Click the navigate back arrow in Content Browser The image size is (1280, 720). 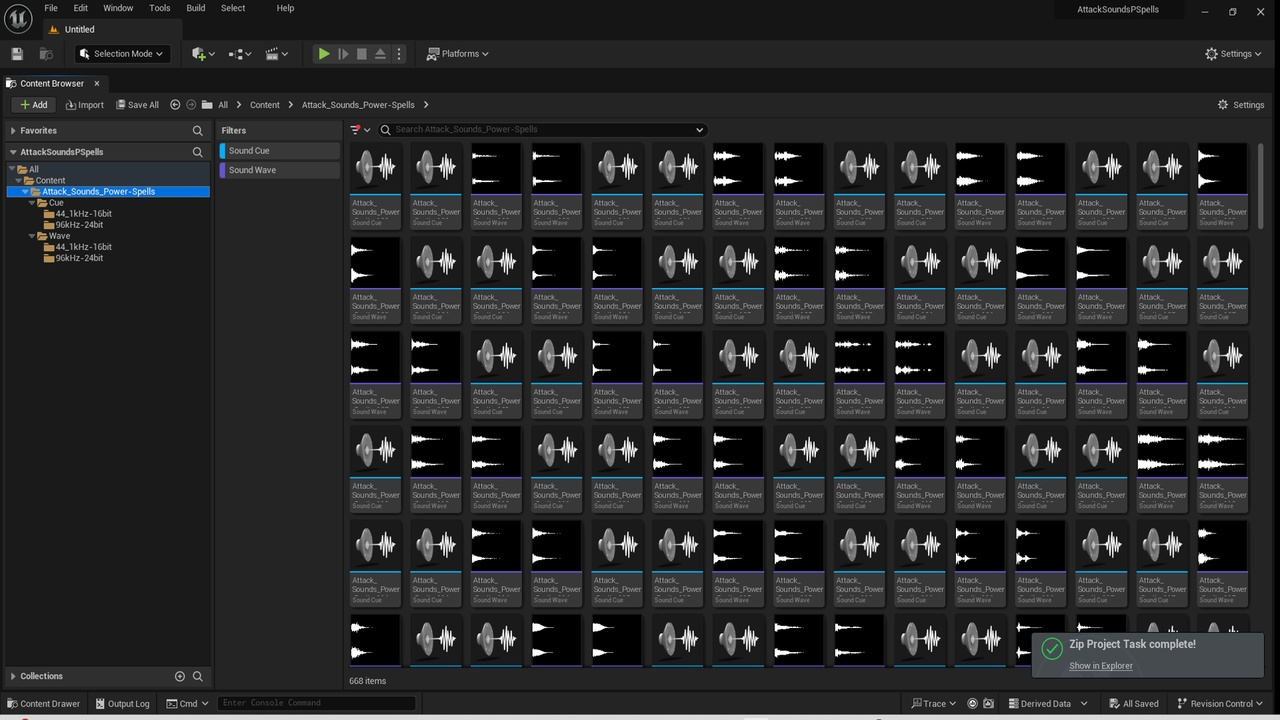[175, 105]
